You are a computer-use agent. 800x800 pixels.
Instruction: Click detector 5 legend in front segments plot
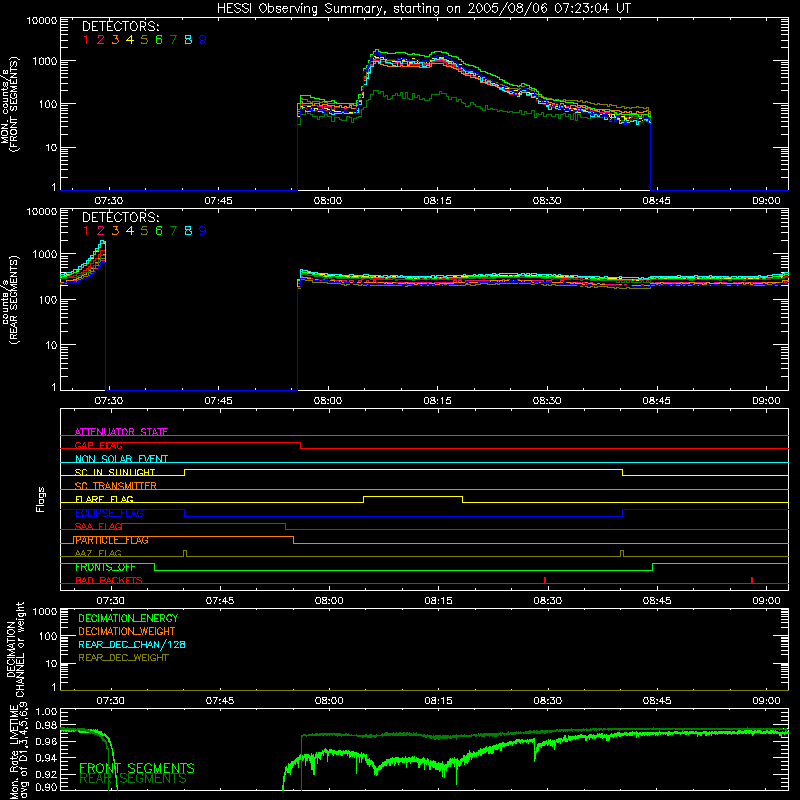[144, 40]
